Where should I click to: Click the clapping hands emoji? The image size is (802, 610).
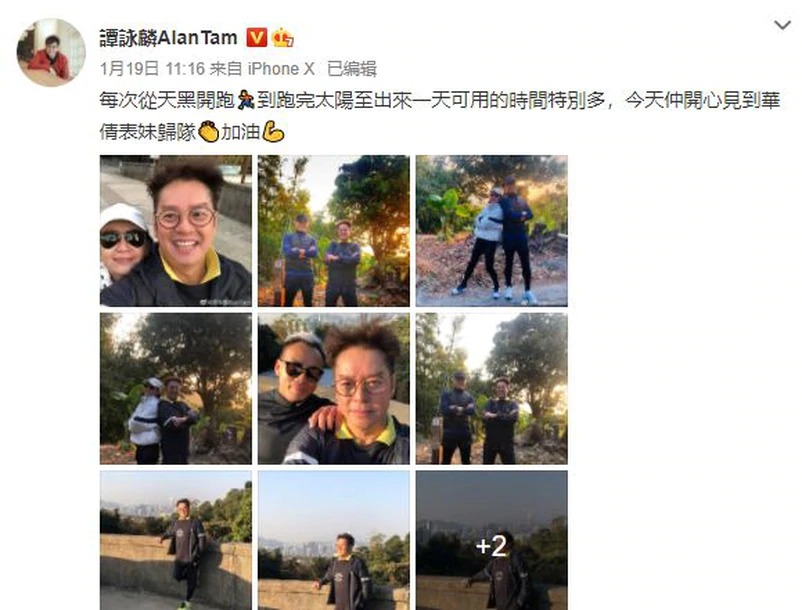tap(209, 132)
